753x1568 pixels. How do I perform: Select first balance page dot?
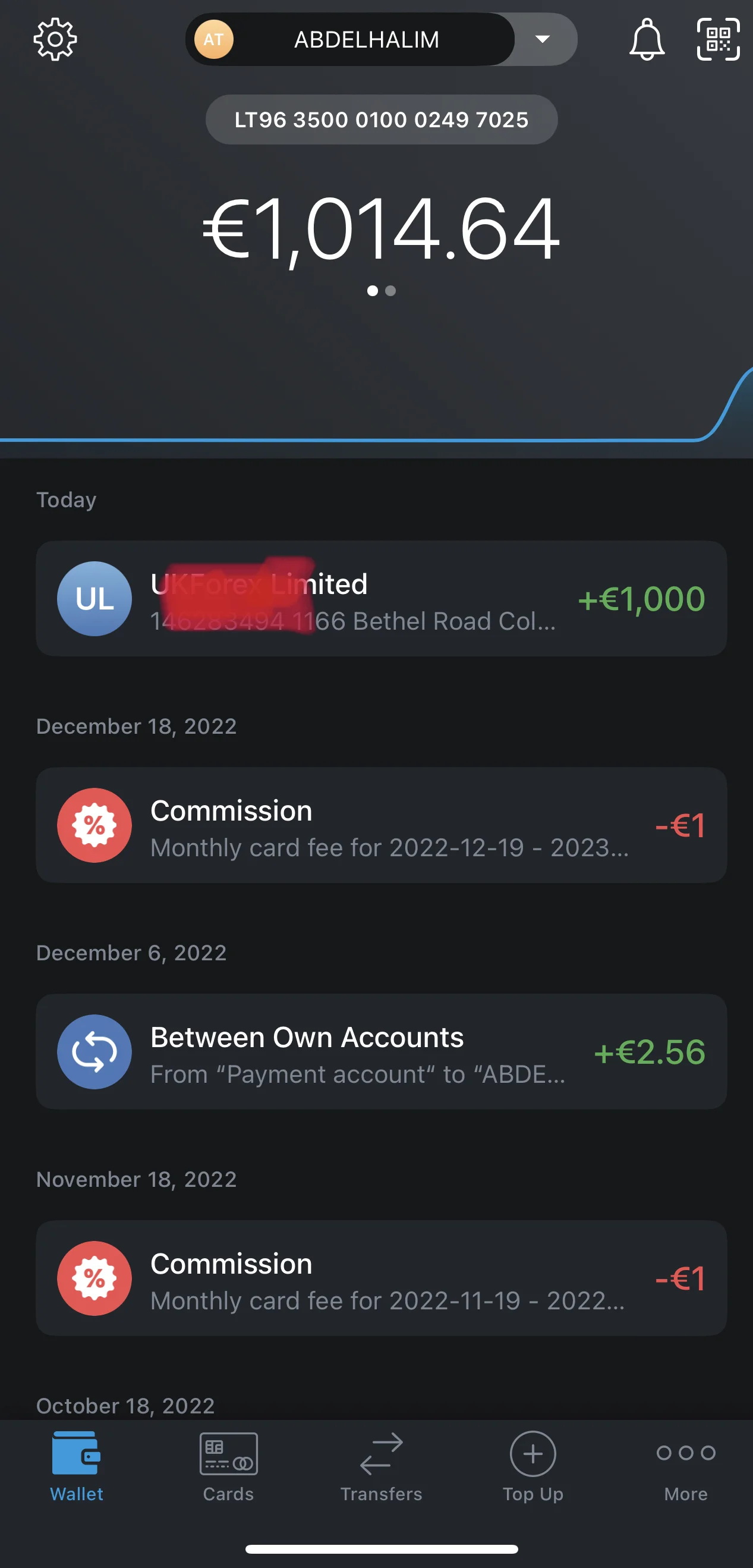click(372, 291)
